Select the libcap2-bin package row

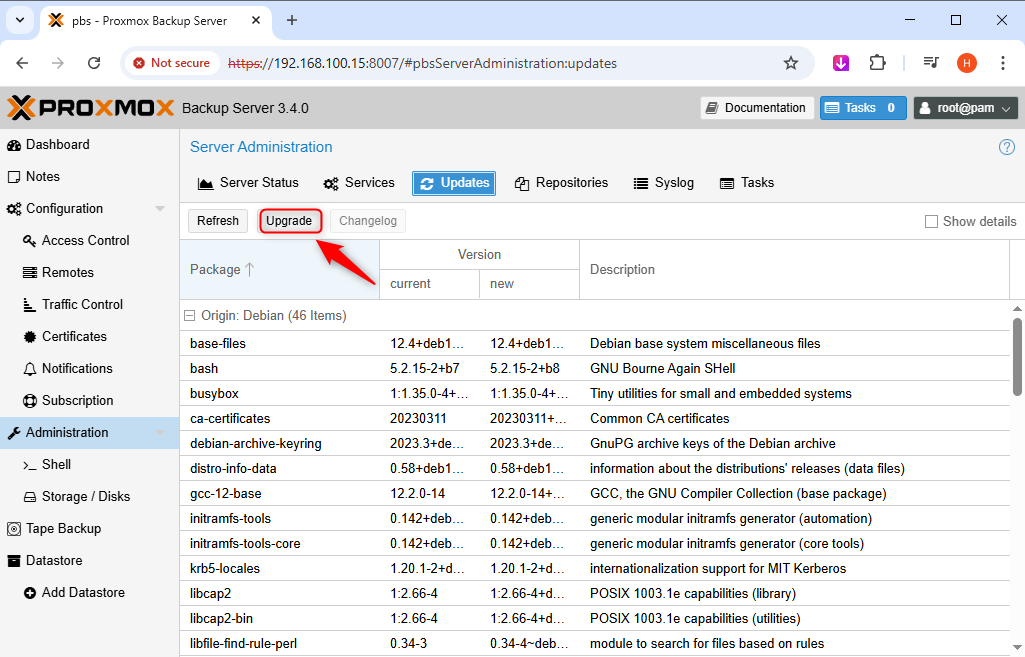click(x=595, y=618)
